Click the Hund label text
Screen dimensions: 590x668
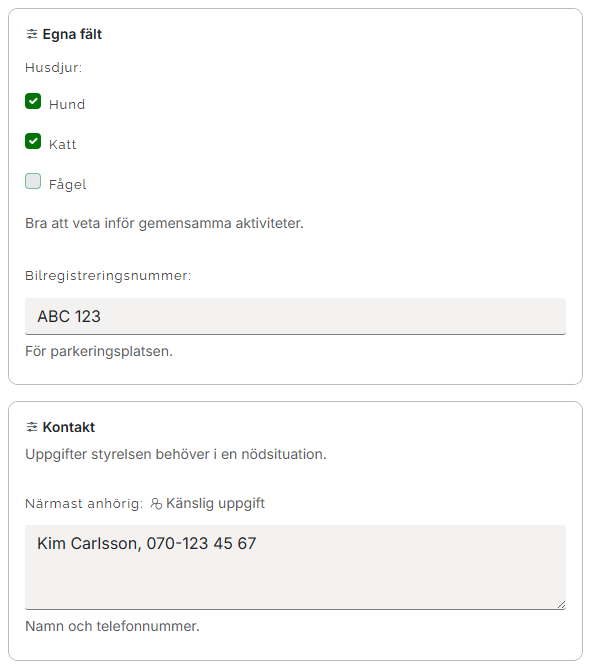[67, 104]
